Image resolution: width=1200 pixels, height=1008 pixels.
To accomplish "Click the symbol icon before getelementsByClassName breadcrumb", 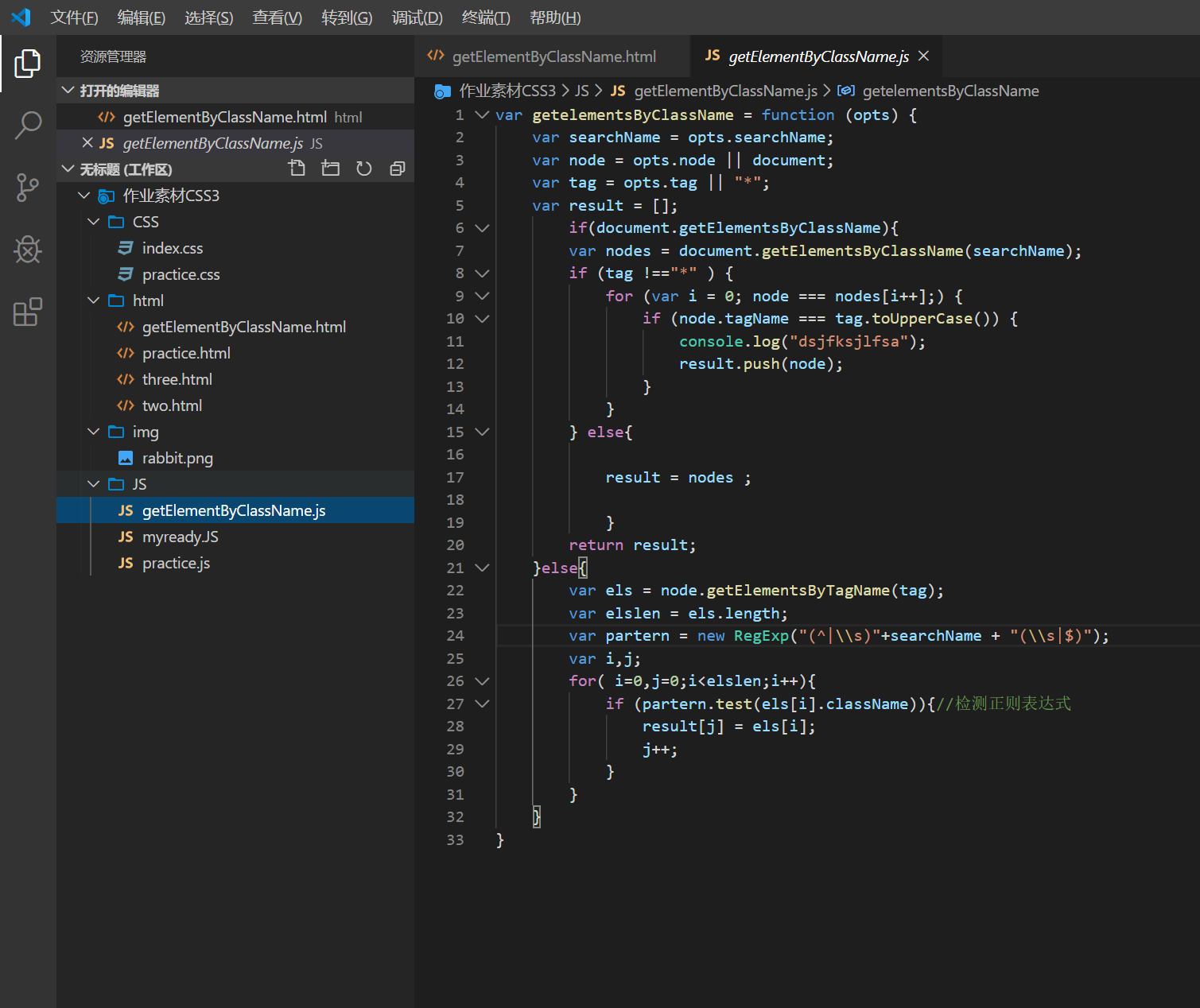I will pos(846,91).
